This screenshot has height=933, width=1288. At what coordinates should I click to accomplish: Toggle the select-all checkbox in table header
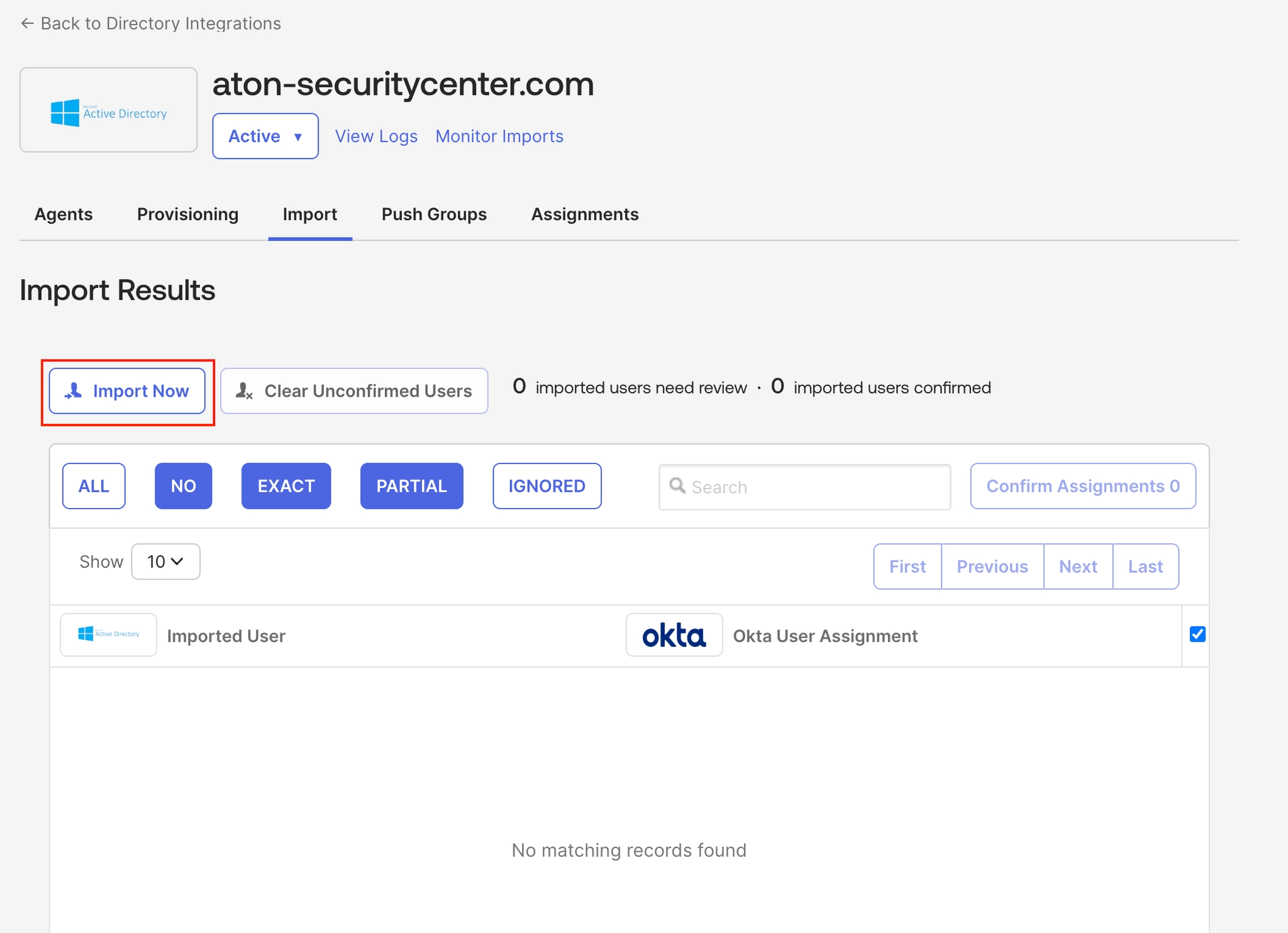pyautogui.click(x=1197, y=634)
